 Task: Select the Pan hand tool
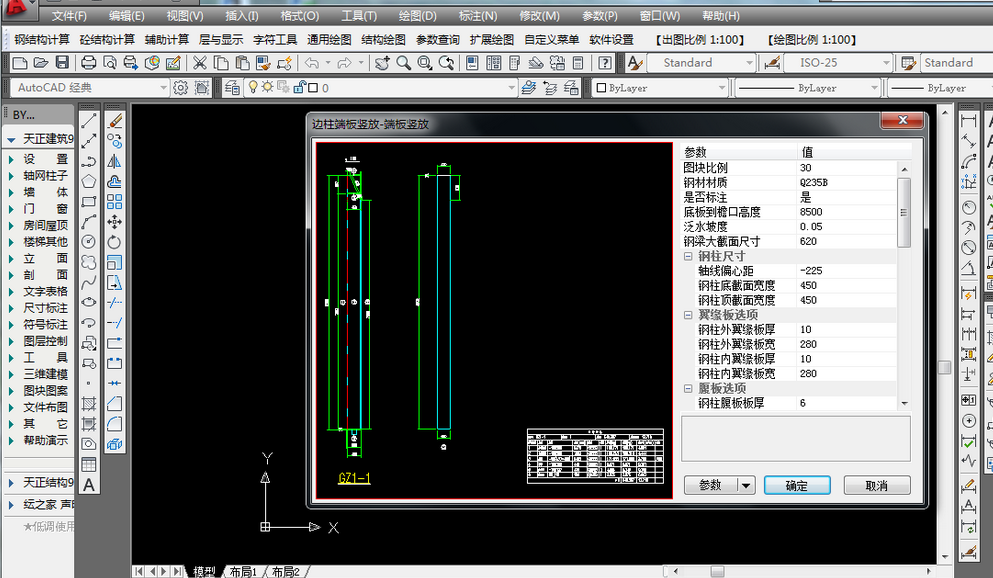pyautogui.click(x=382, y=63)
